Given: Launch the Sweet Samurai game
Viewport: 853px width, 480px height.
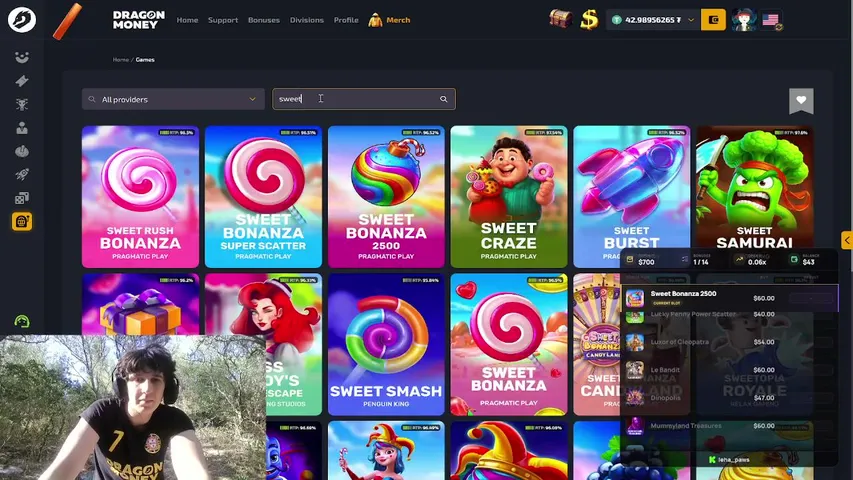Looking at the screenshot, I should 755,188.
